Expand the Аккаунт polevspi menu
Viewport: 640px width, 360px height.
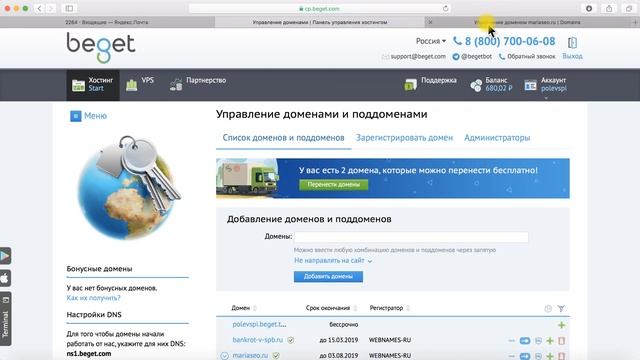(546, 84)
